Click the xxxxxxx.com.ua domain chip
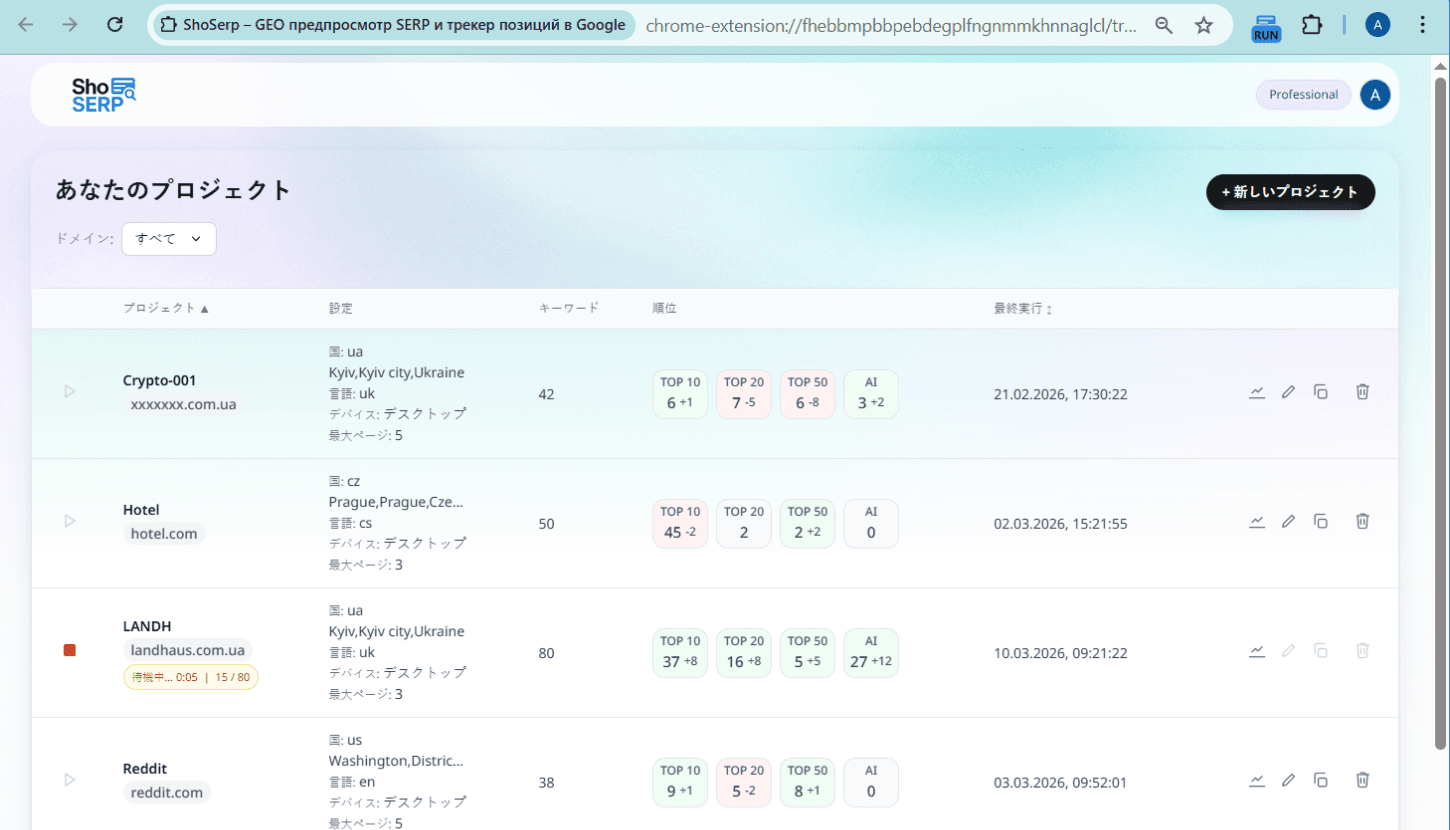Screen dimensions: 1450x830 pyautogui.click(x=184, y=405)
